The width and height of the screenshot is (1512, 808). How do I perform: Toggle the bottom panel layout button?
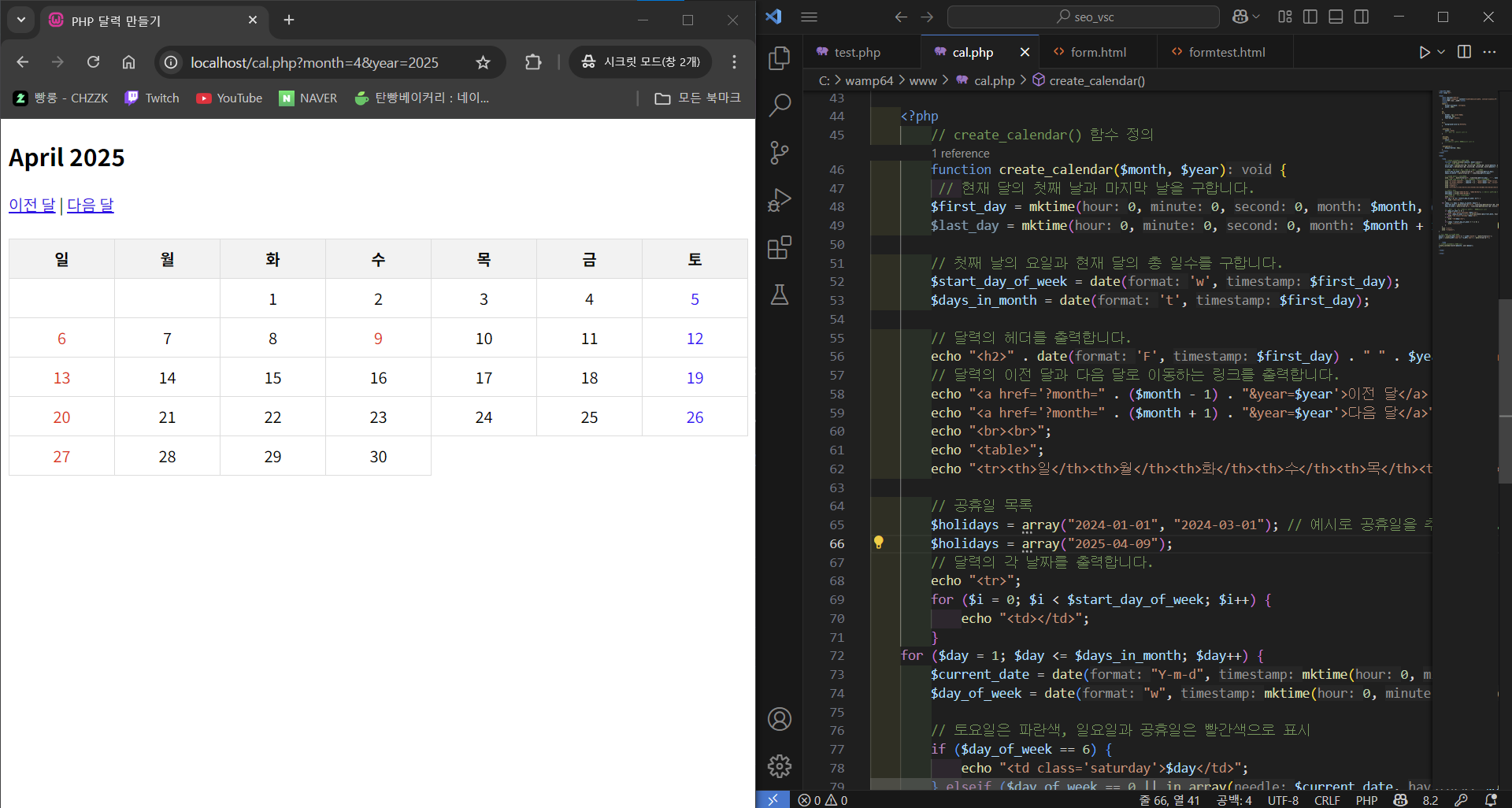coord(1336,17)
